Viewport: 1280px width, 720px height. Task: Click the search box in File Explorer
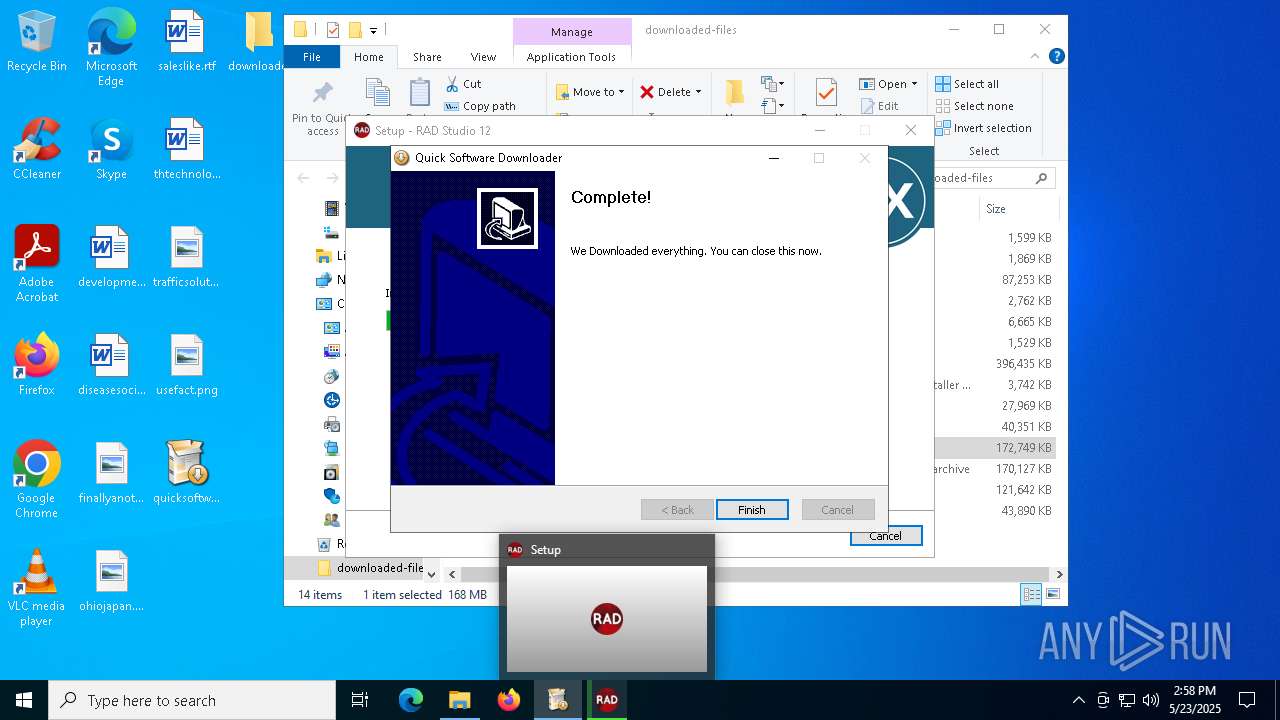(x=993, y=178)
